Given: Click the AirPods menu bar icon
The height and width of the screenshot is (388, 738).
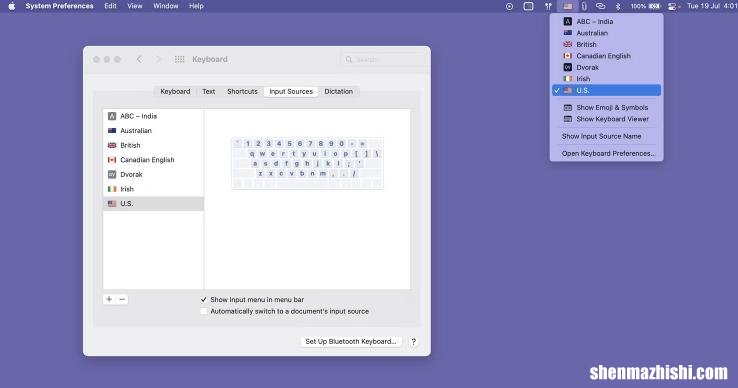Looking at the screenshot, I should coord(548,6).
